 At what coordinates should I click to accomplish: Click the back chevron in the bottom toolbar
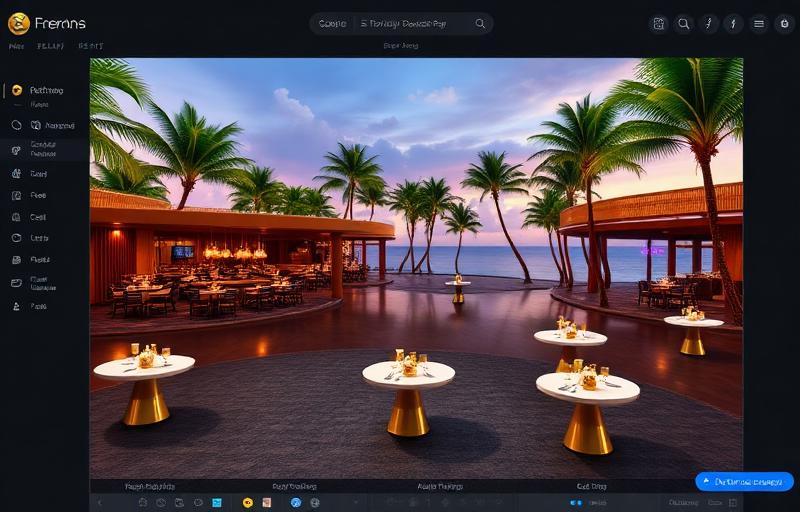coord(99,503)
